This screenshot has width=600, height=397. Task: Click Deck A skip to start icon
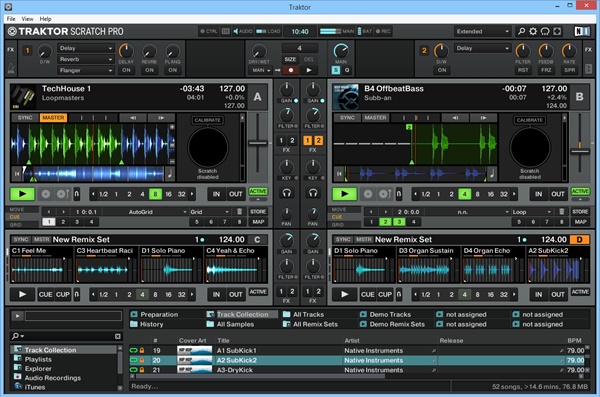pyautogui.click(x=17, y=174)
